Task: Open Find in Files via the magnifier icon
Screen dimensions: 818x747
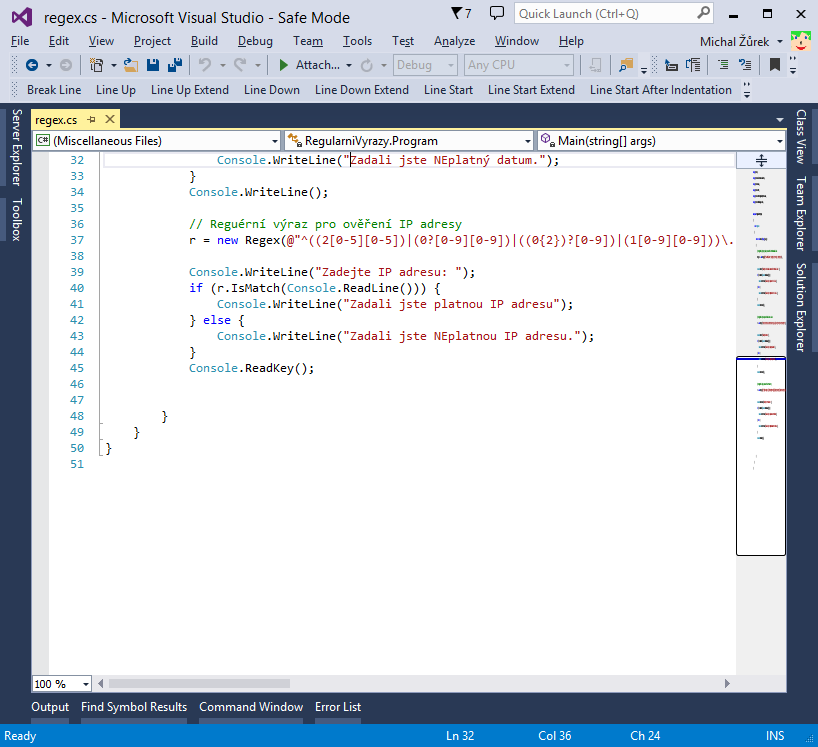Action: point(625,67)
